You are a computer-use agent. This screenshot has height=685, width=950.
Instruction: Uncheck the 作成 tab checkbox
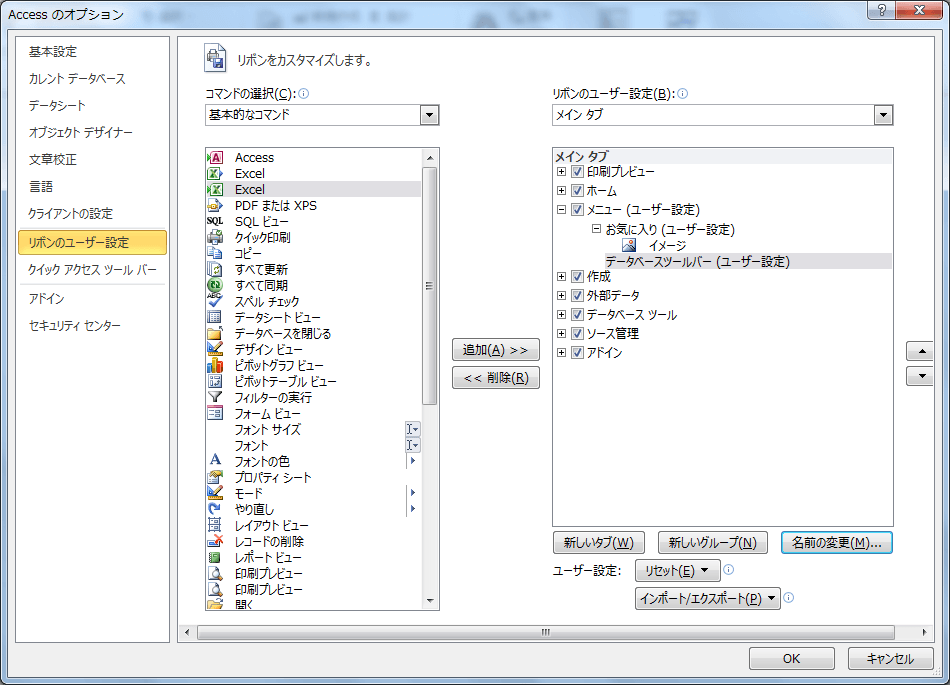point(577,276)
